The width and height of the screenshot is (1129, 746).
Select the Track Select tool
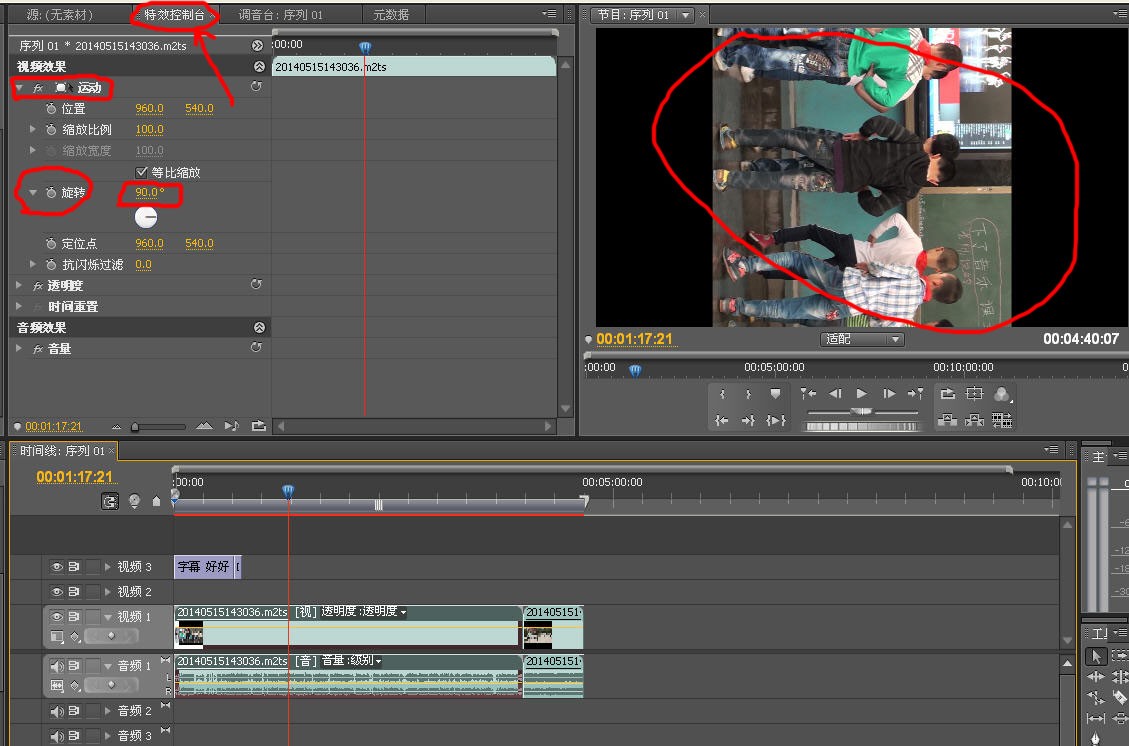[1122, 655]
